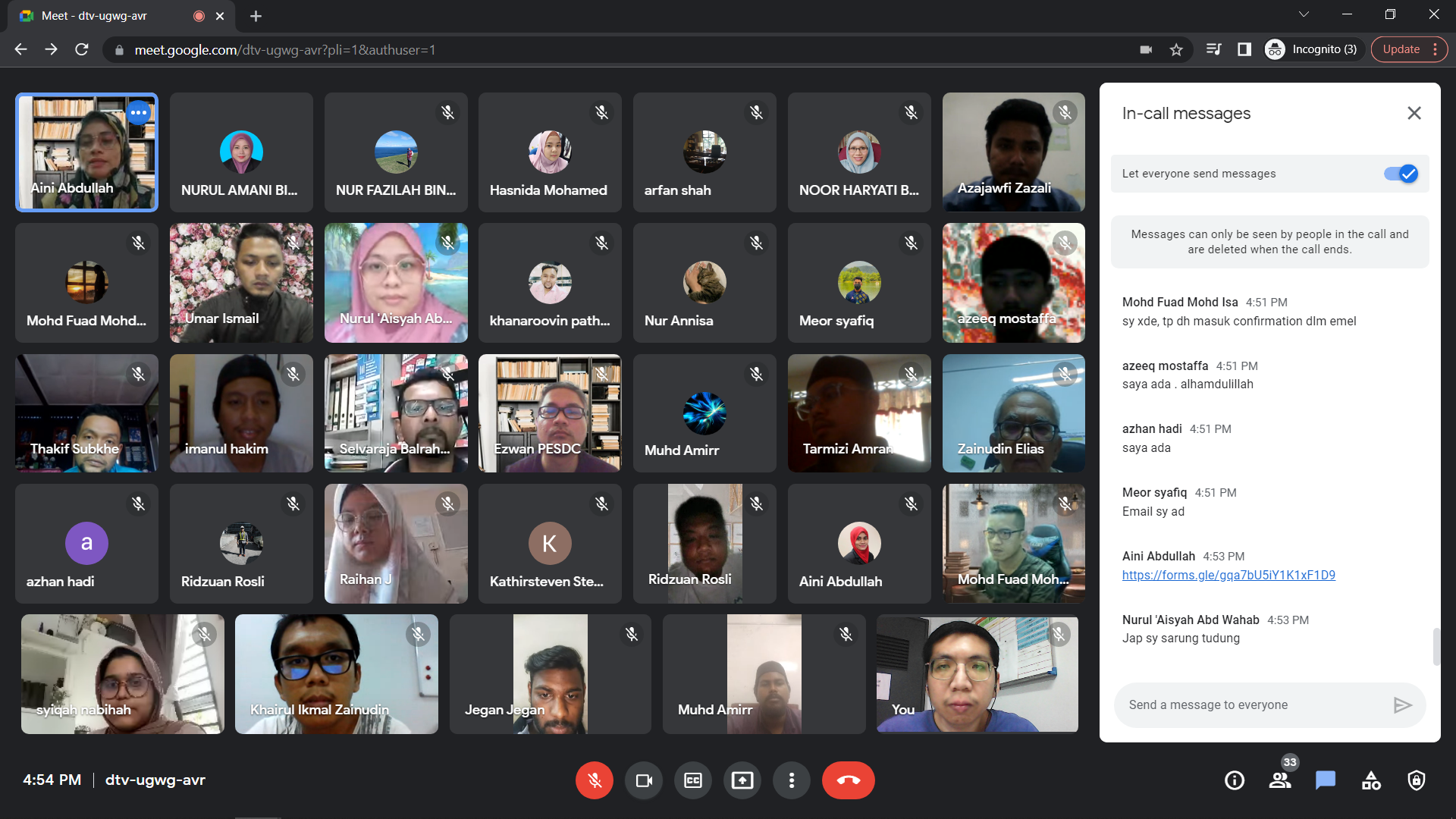Click the send message arrow
Screen dimensions: 1456x819
point(1402,705)
